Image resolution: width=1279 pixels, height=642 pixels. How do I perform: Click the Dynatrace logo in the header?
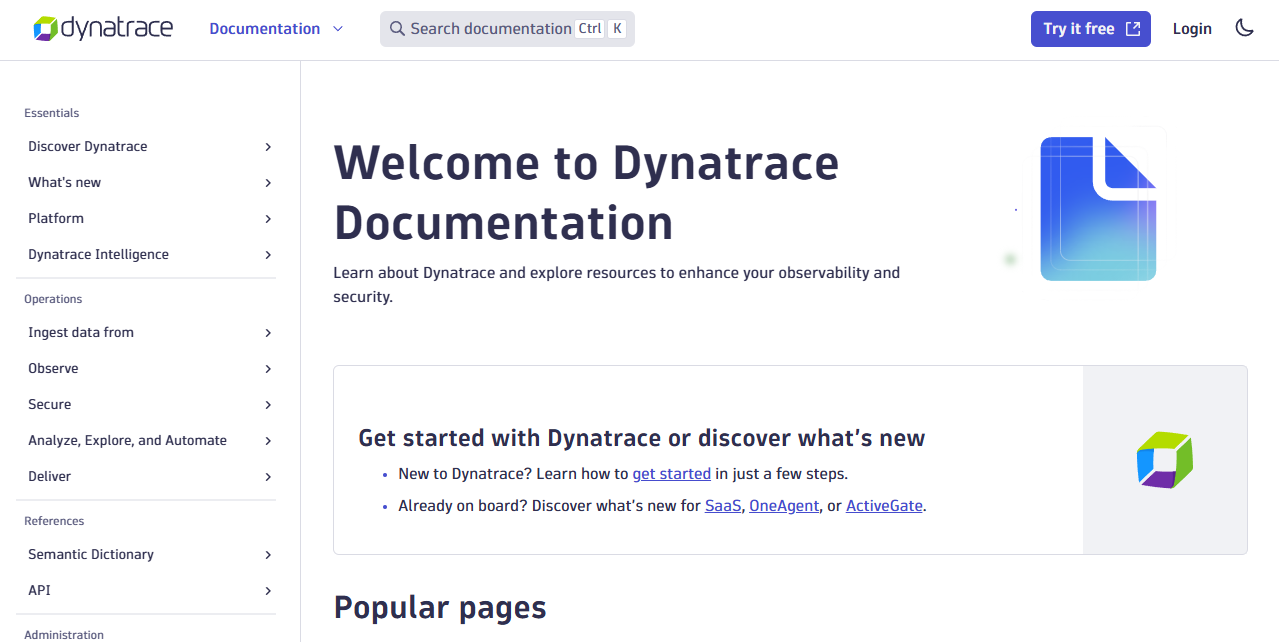[102, 28]
